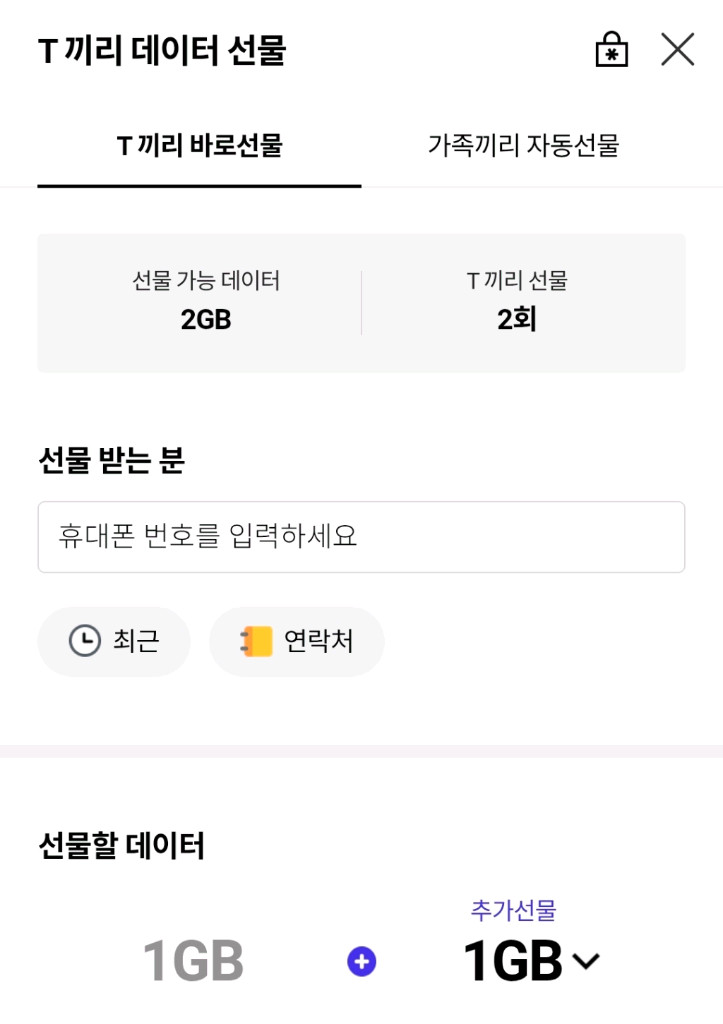The width and height of the screenshot is (723, 1024).
Task: Tap the 최근 button label
Action: [135, 641]
